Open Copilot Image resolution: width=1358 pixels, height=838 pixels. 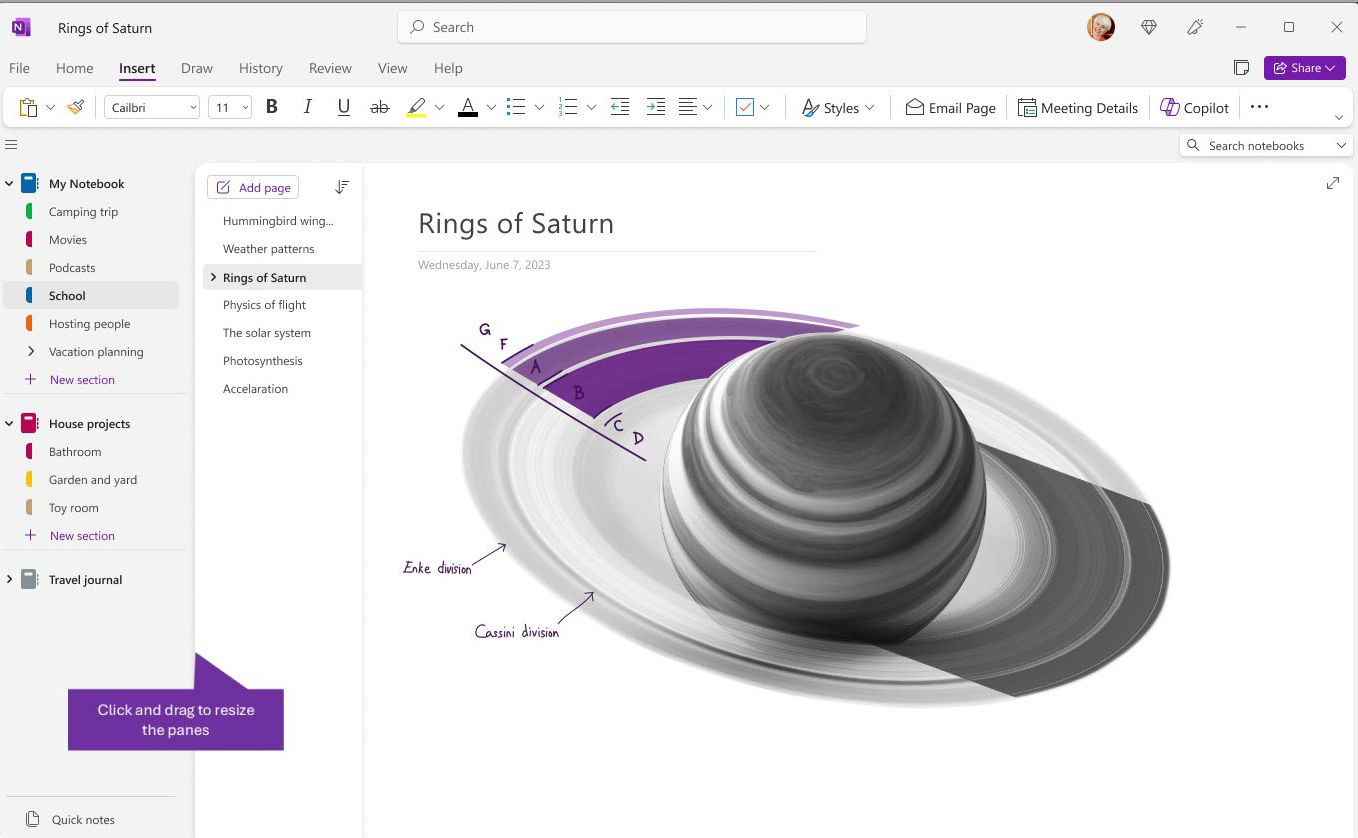point(1194,107)
